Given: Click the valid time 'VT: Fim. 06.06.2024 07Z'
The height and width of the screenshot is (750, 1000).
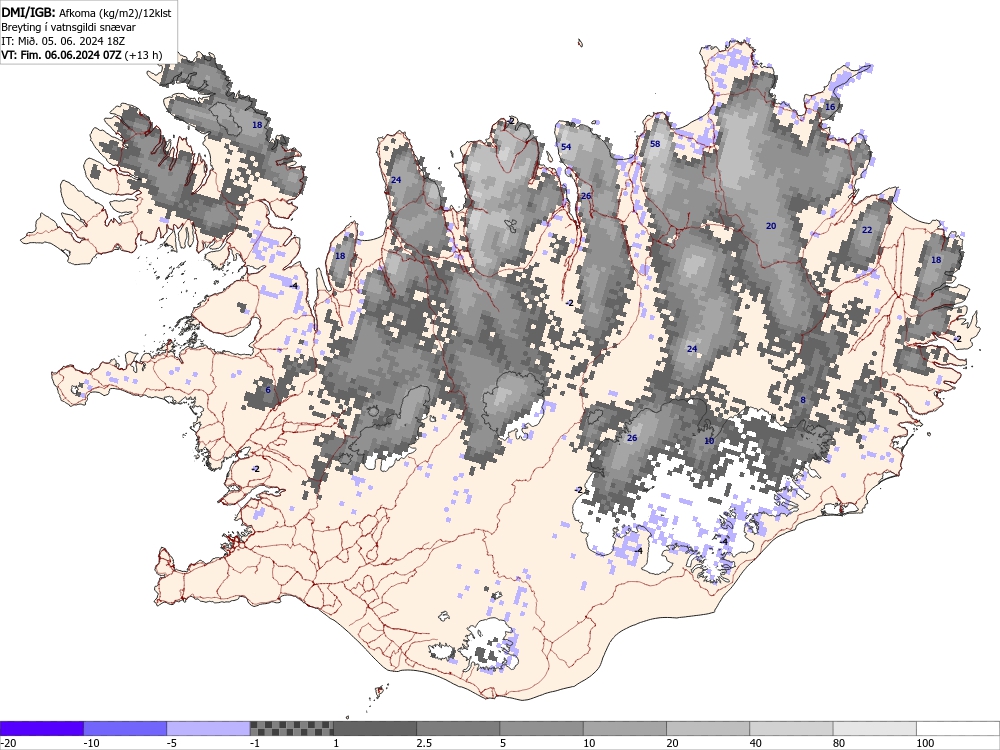Looking at the screenshot, I should point(61,55).
